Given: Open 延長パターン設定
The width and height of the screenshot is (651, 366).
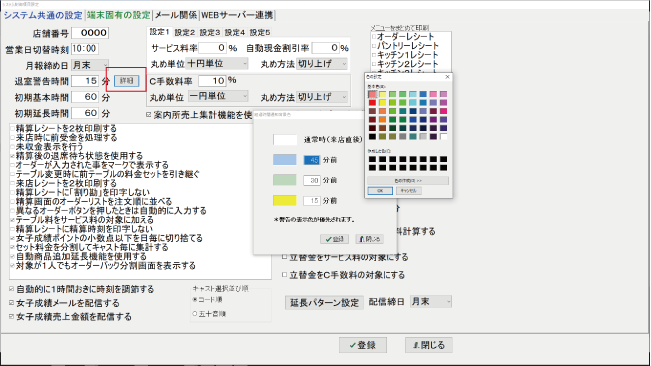Looking at the screenshot, I should [324, 303].
